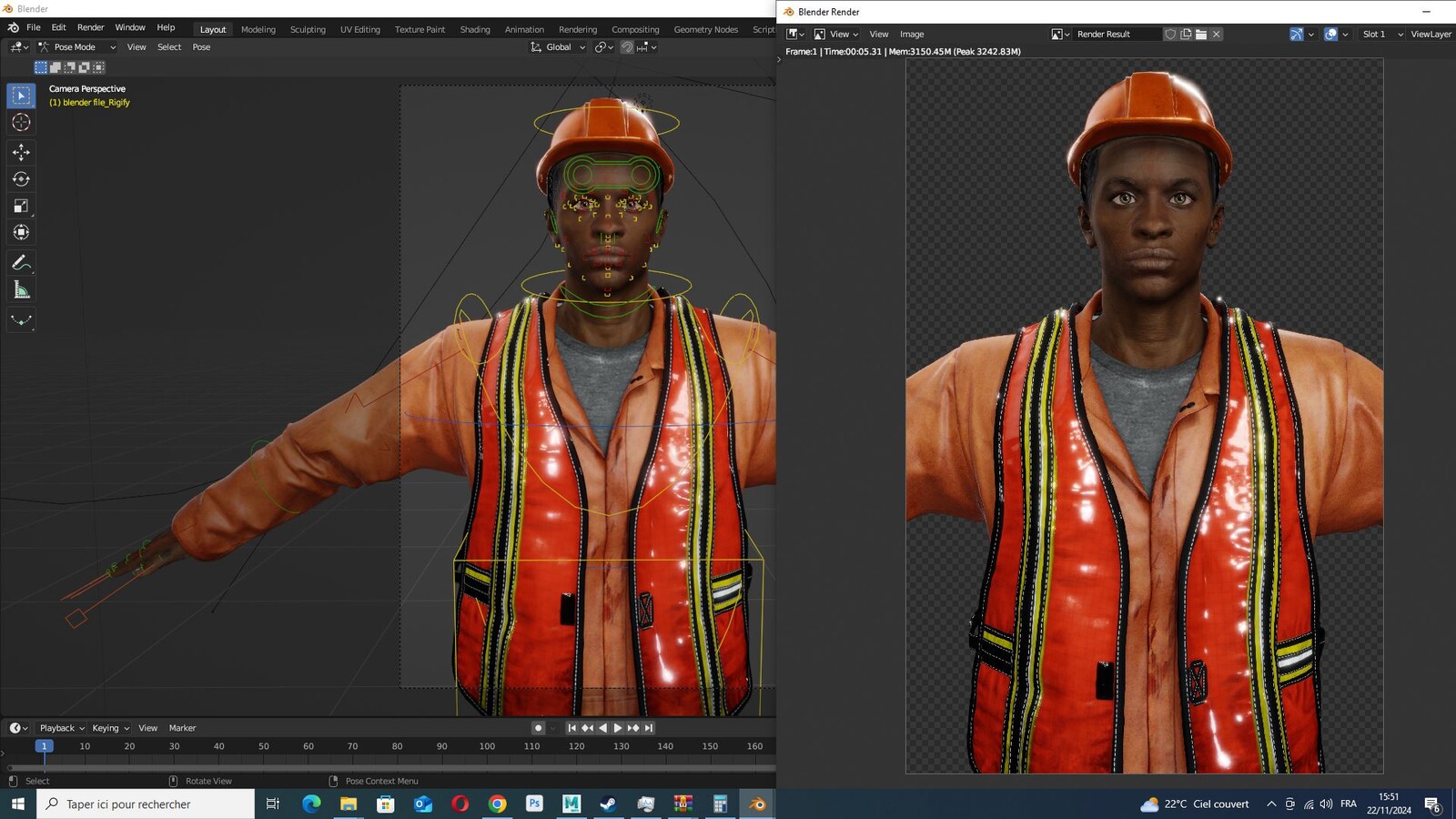Set selection mode to subtract selection
Image resolution: width=1456 pixels, height=819 pixels.
[70, 67]
